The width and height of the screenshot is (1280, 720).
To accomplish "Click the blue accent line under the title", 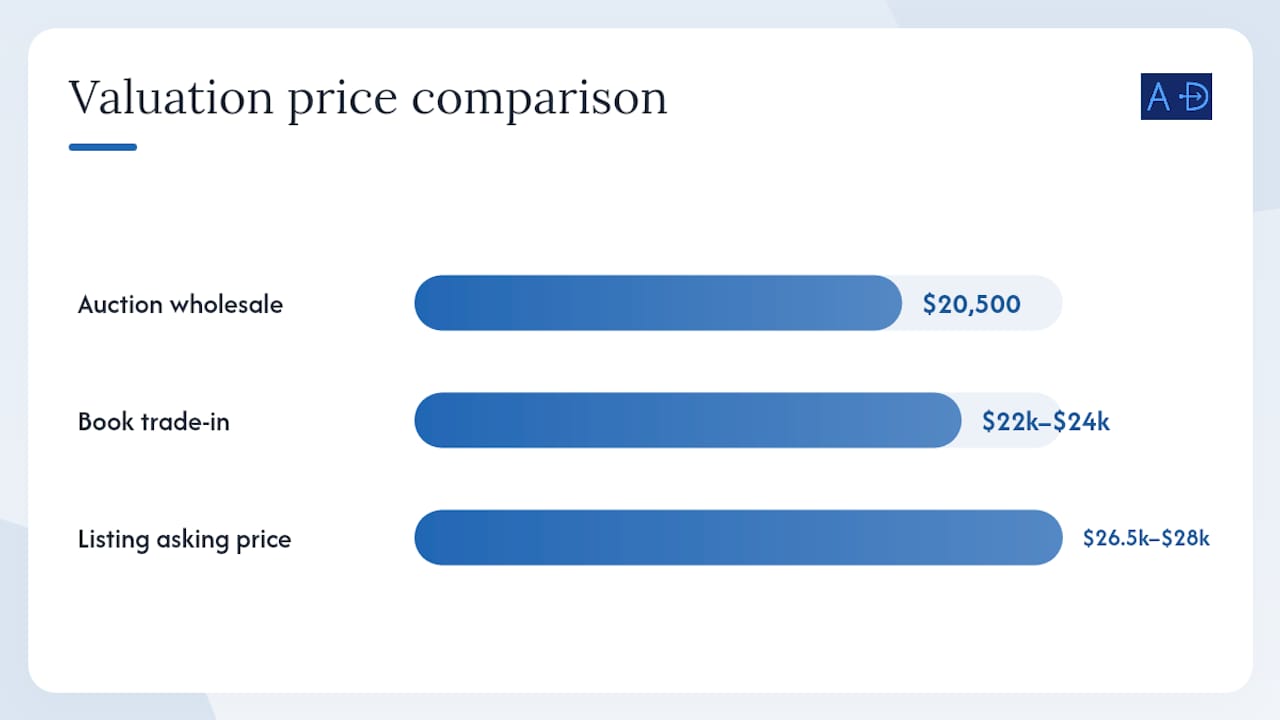I will [102, 147].
